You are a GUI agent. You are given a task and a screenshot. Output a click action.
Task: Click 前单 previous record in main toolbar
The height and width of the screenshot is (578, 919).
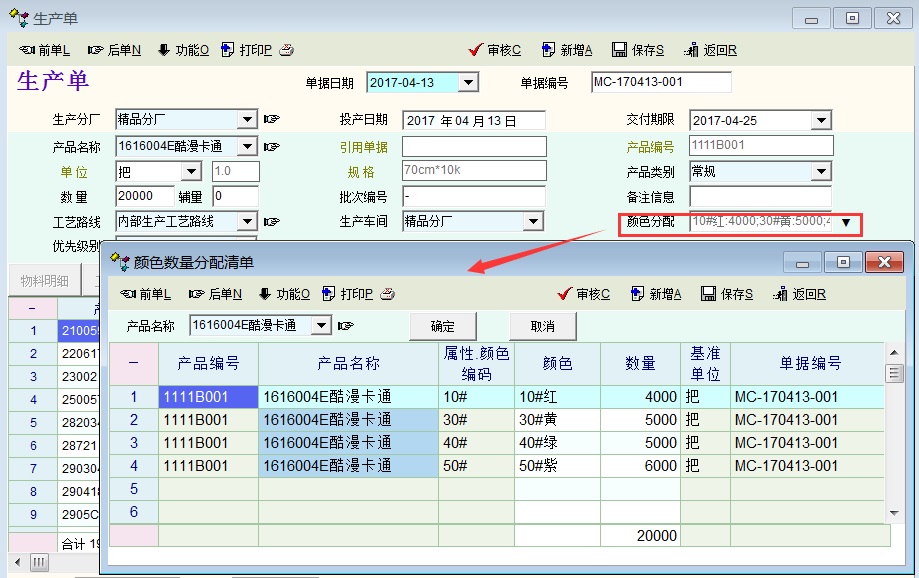pyautogui.click(x=27, y=50)
